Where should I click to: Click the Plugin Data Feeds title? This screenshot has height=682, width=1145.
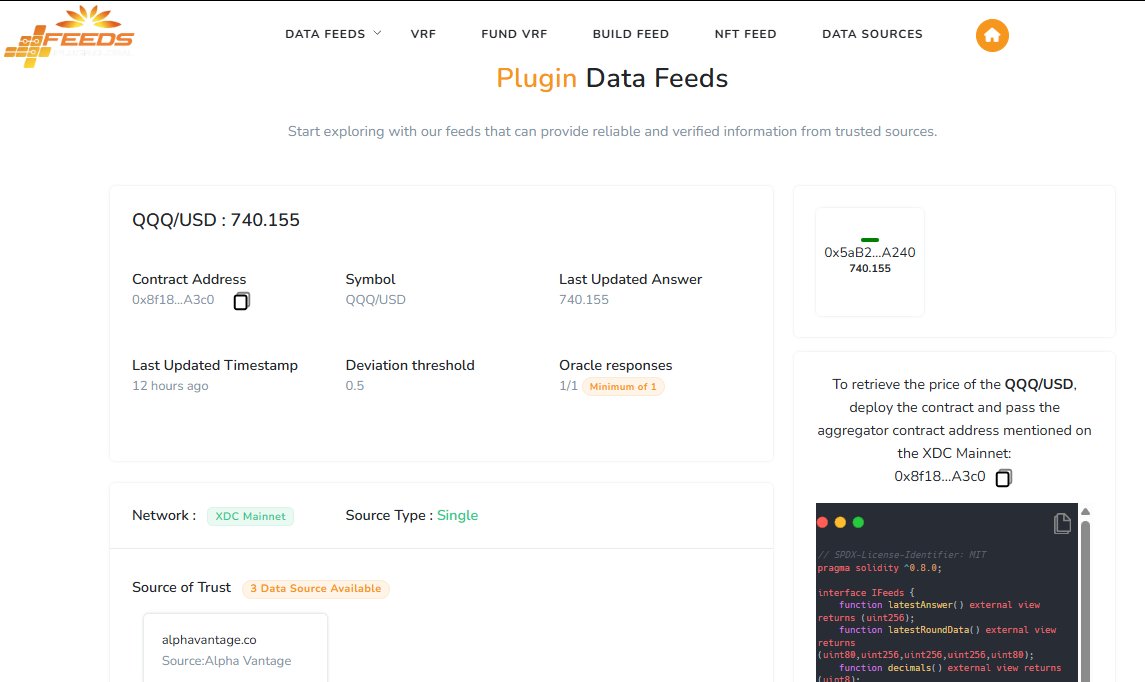click(x=612, y=78)
